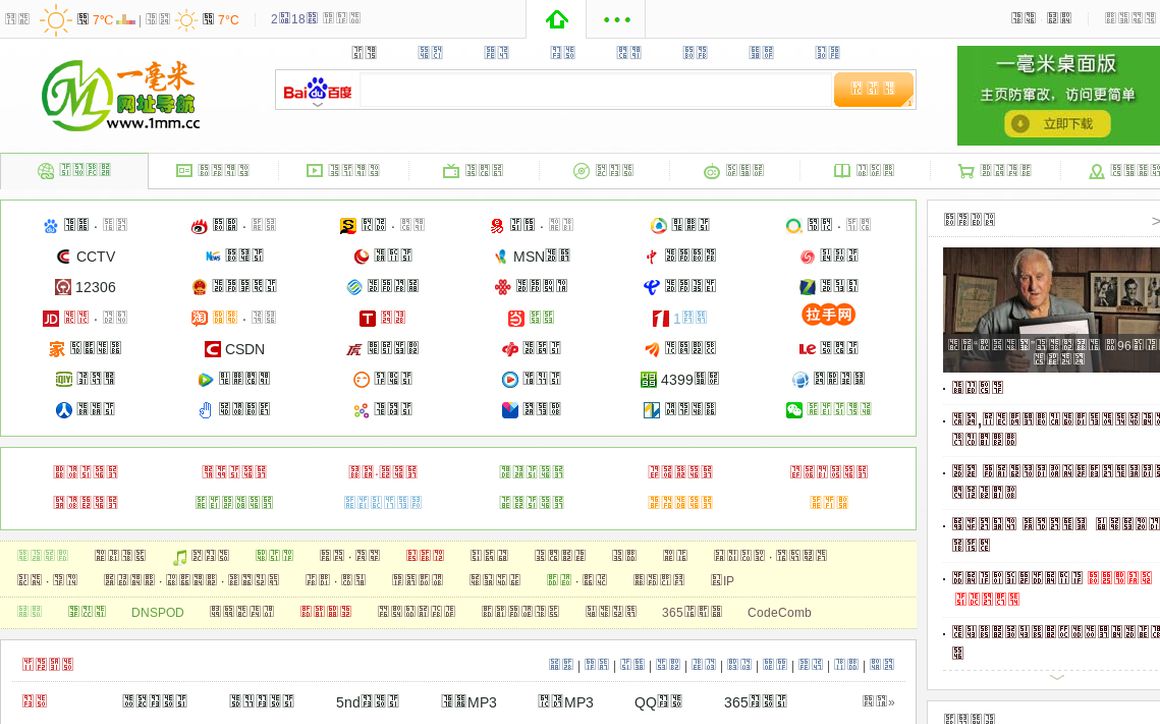The width and height of the screenshot is (1160, 724).
Task: Expand the news list with bottom chevron
Action: 1056,677
